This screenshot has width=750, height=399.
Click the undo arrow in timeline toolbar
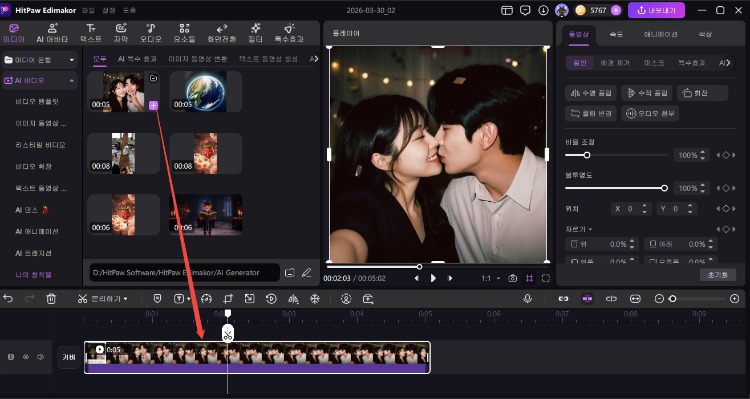point(8,299)
